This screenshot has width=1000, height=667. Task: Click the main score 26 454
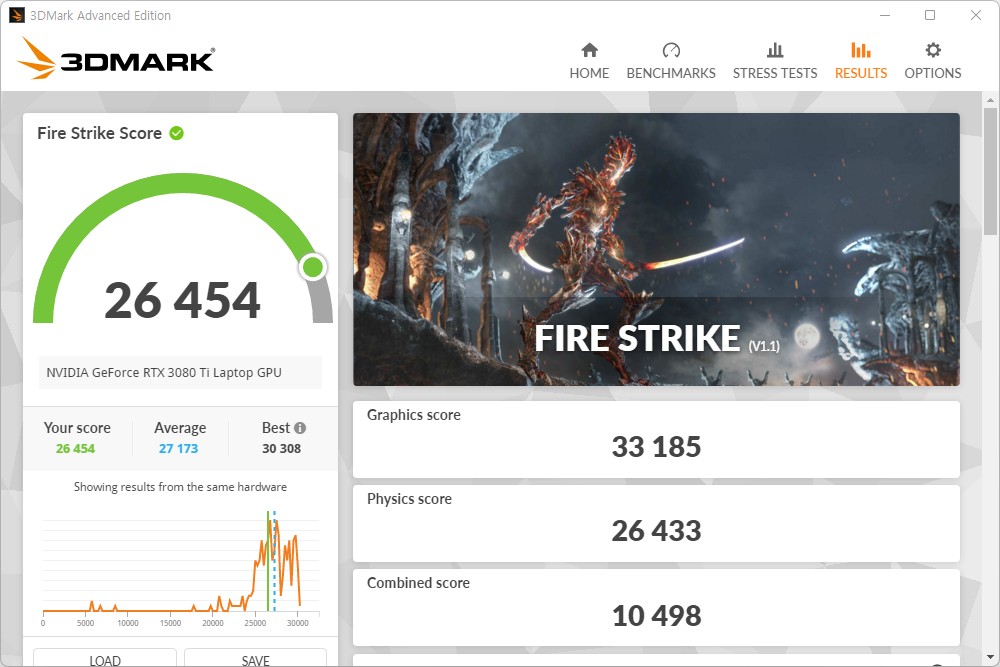[182, 300]
